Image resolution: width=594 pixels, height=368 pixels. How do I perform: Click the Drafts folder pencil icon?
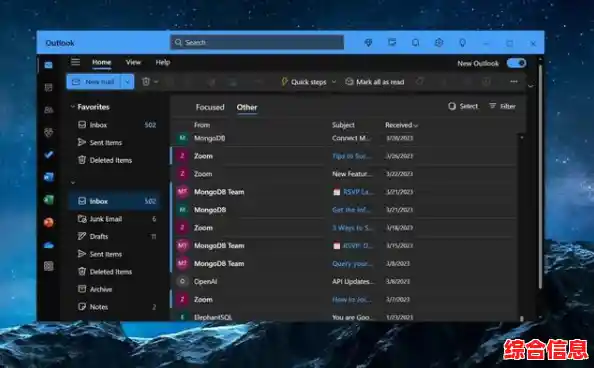[x=82, y=236]
